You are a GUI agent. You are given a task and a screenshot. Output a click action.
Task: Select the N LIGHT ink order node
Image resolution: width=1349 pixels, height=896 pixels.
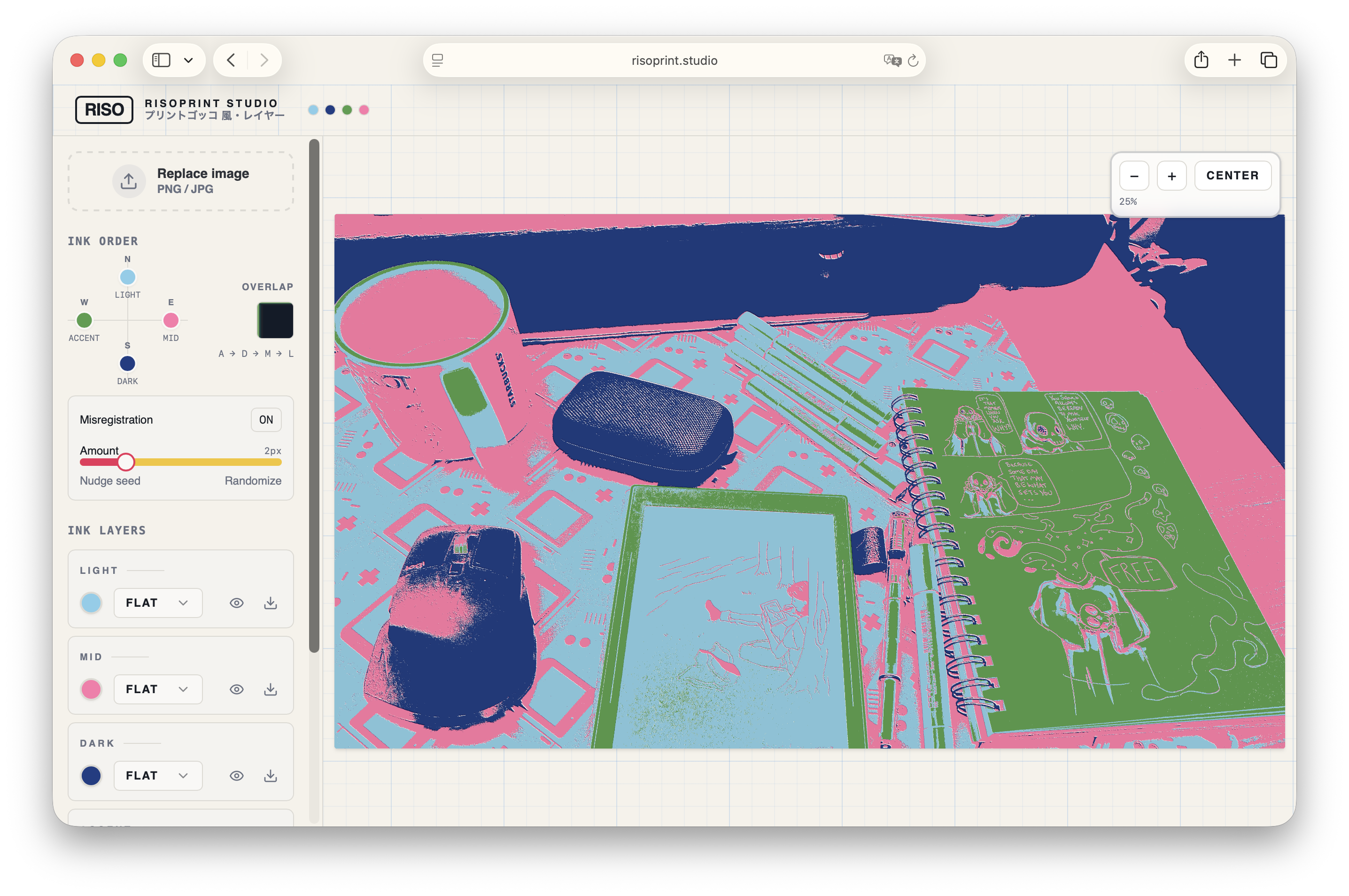(x=127, y=277)
